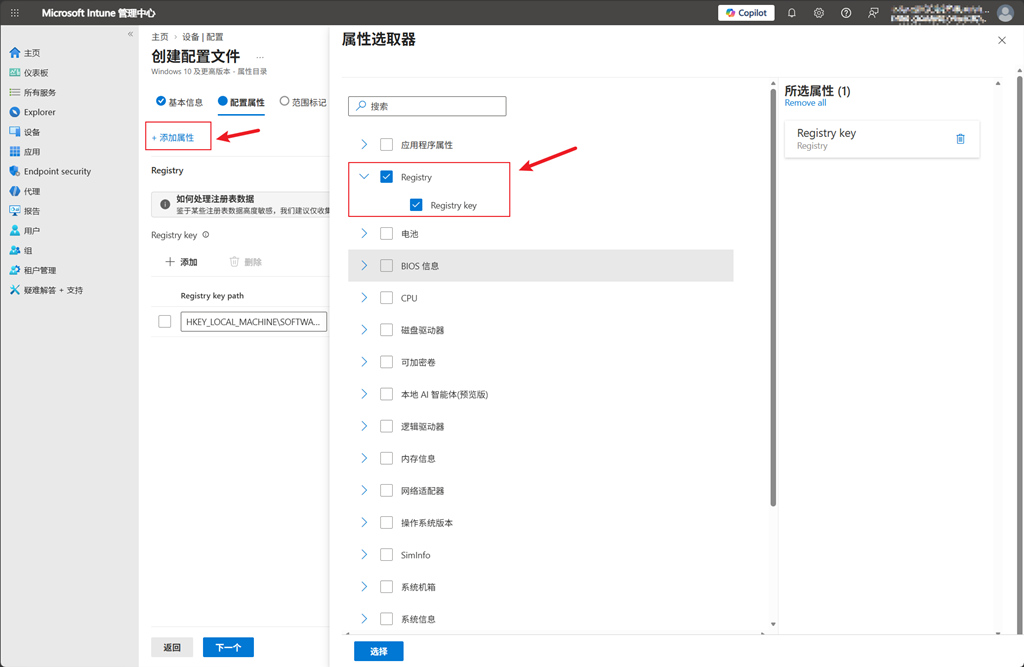Check the 可加密卷 checkbox

coord(387,361)
